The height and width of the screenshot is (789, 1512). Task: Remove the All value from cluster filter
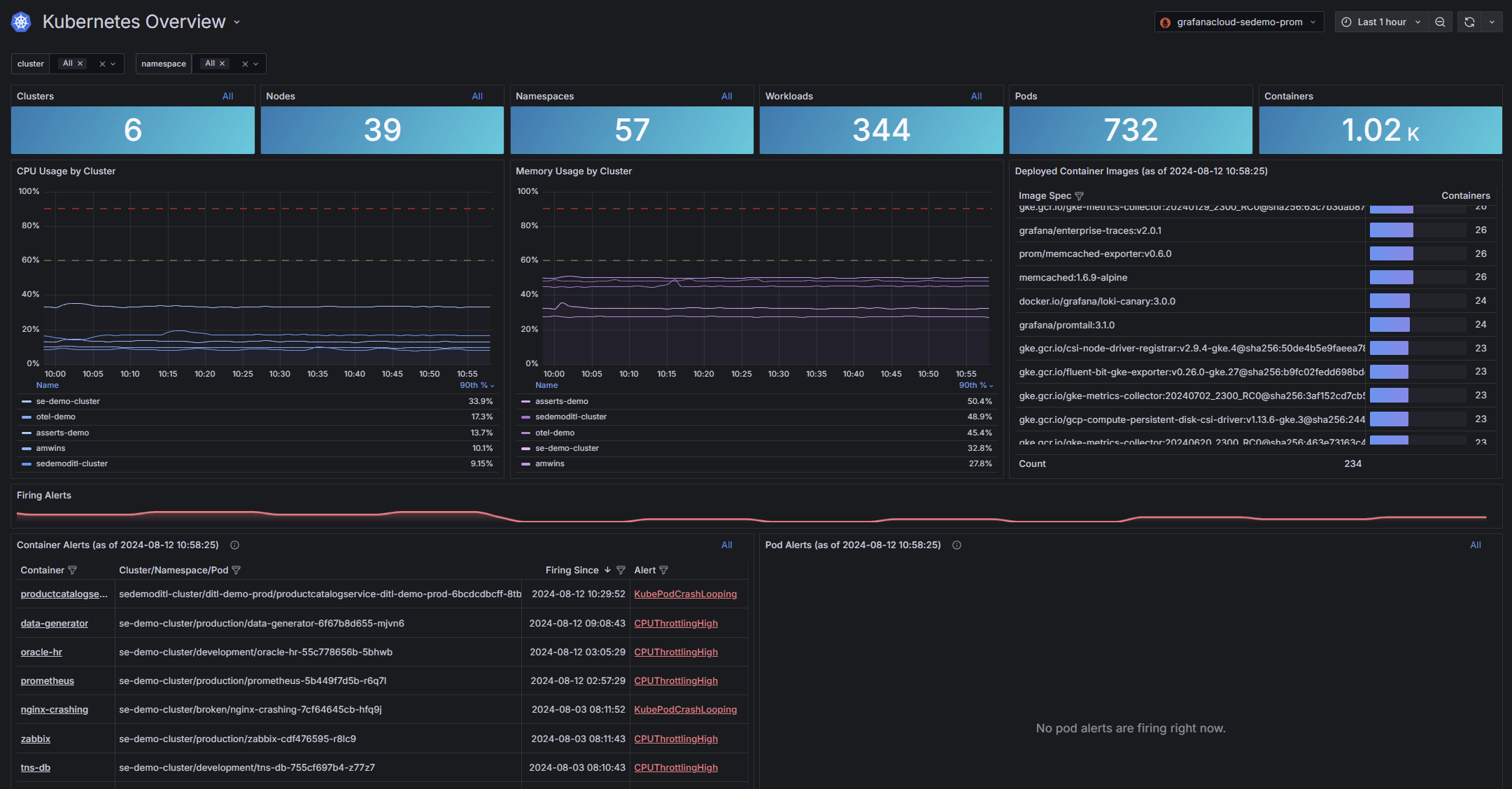tap(80, 64)
